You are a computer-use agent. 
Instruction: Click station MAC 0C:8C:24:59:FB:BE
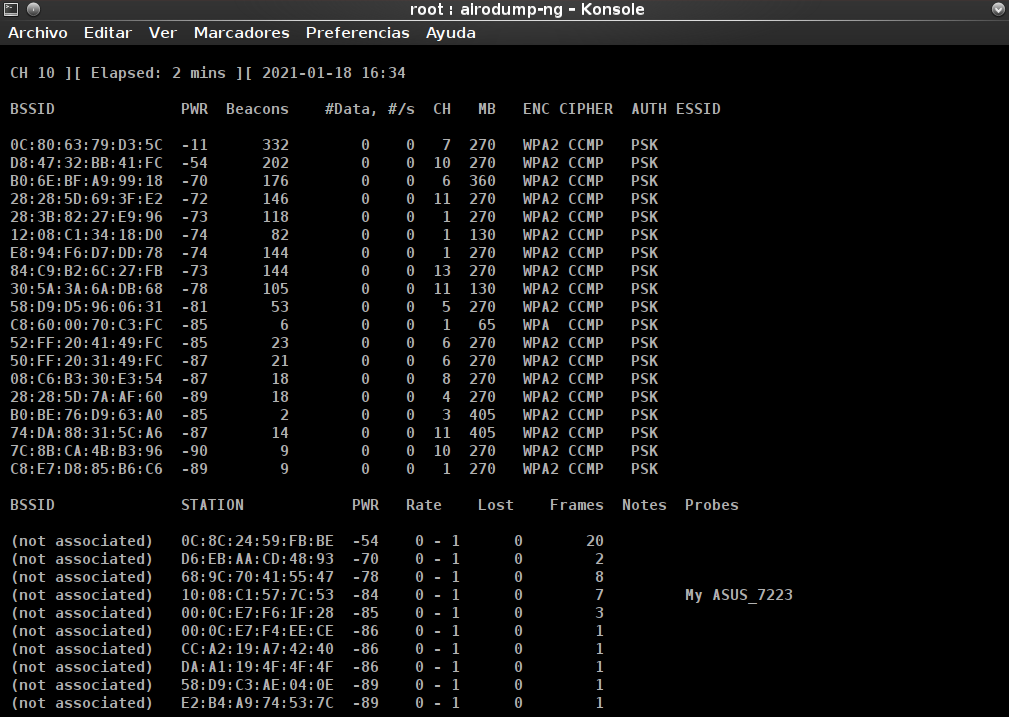[257, 541]
